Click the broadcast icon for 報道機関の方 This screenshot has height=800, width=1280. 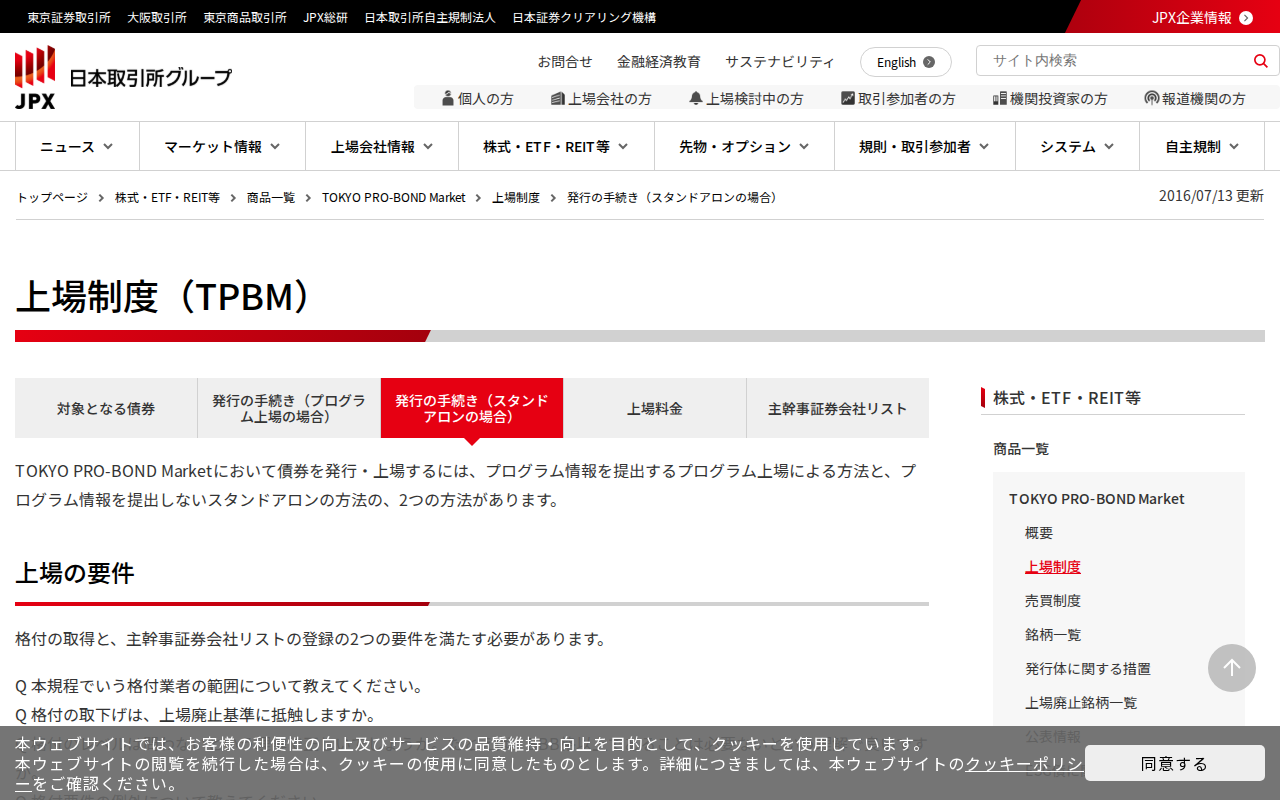tap(1152, 98)
